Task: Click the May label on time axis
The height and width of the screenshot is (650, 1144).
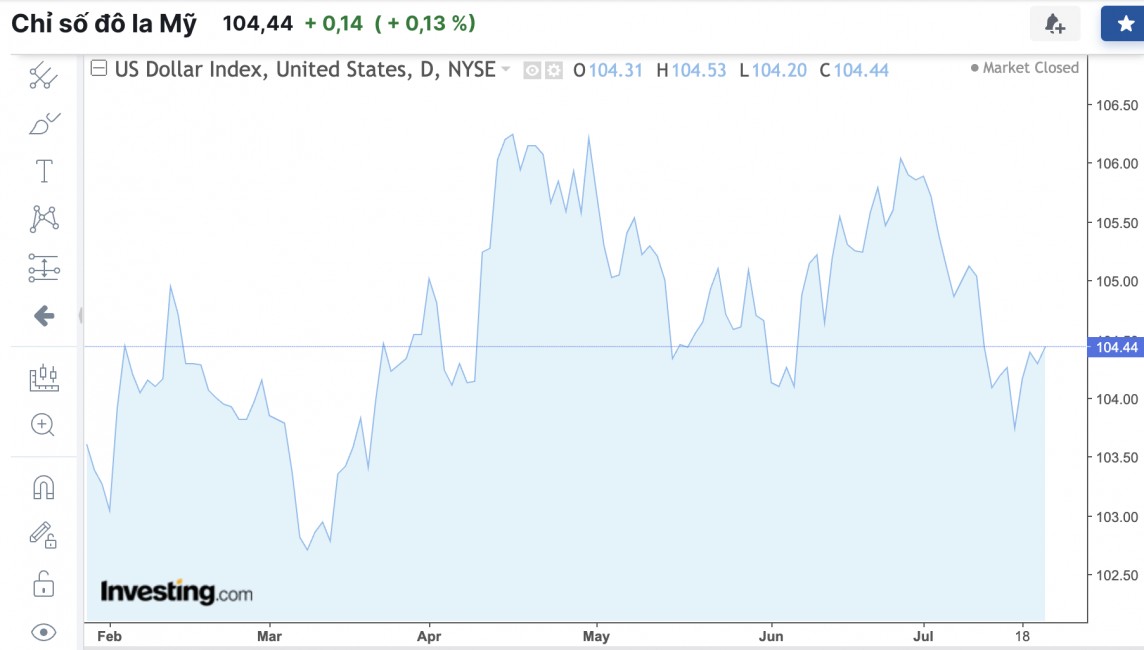Action: pos(596,636)
